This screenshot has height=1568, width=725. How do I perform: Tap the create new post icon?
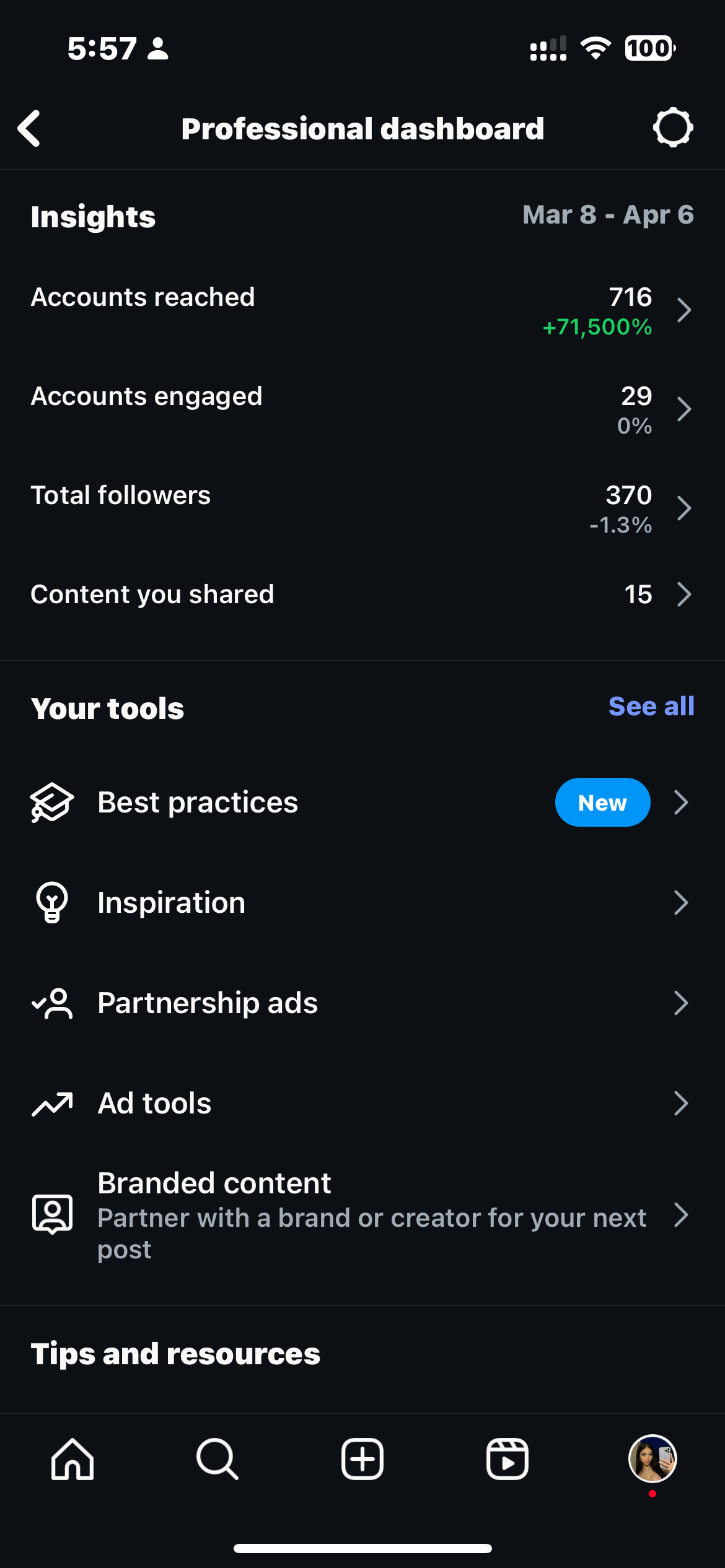point(362,1459)
